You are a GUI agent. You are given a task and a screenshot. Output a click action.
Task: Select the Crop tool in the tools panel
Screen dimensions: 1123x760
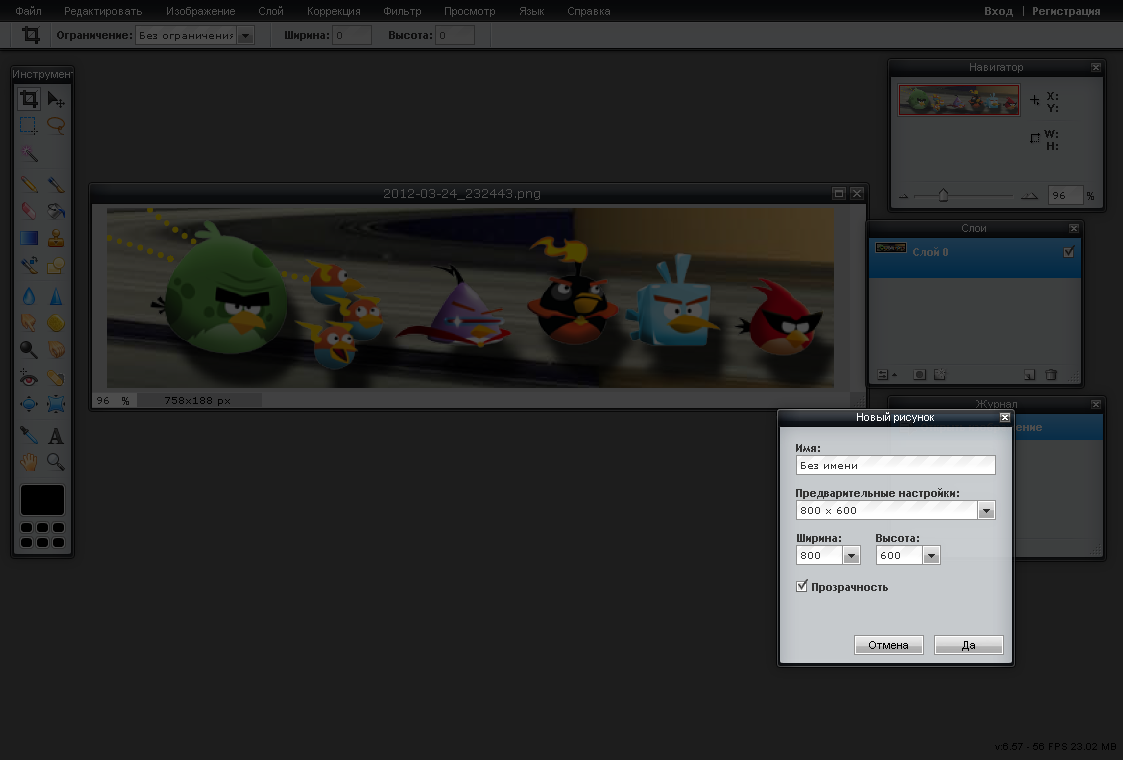(29, 98)
